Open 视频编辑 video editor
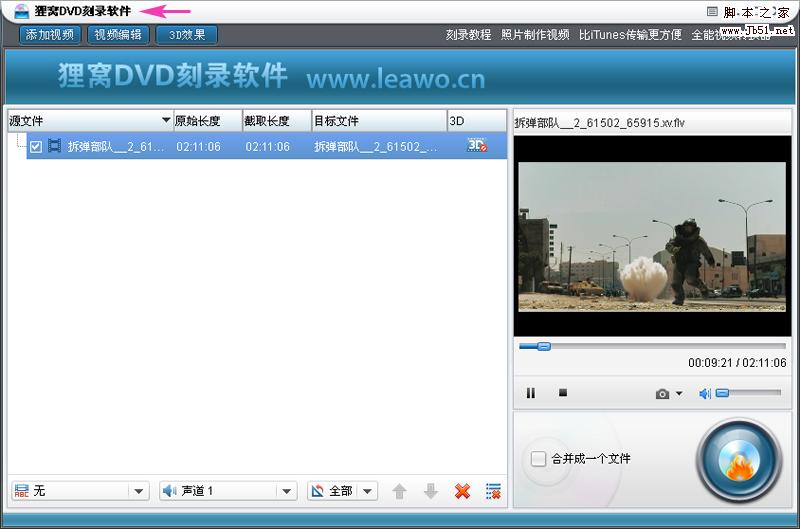Viewport: 800px width, 529px height. pos(118,35)
